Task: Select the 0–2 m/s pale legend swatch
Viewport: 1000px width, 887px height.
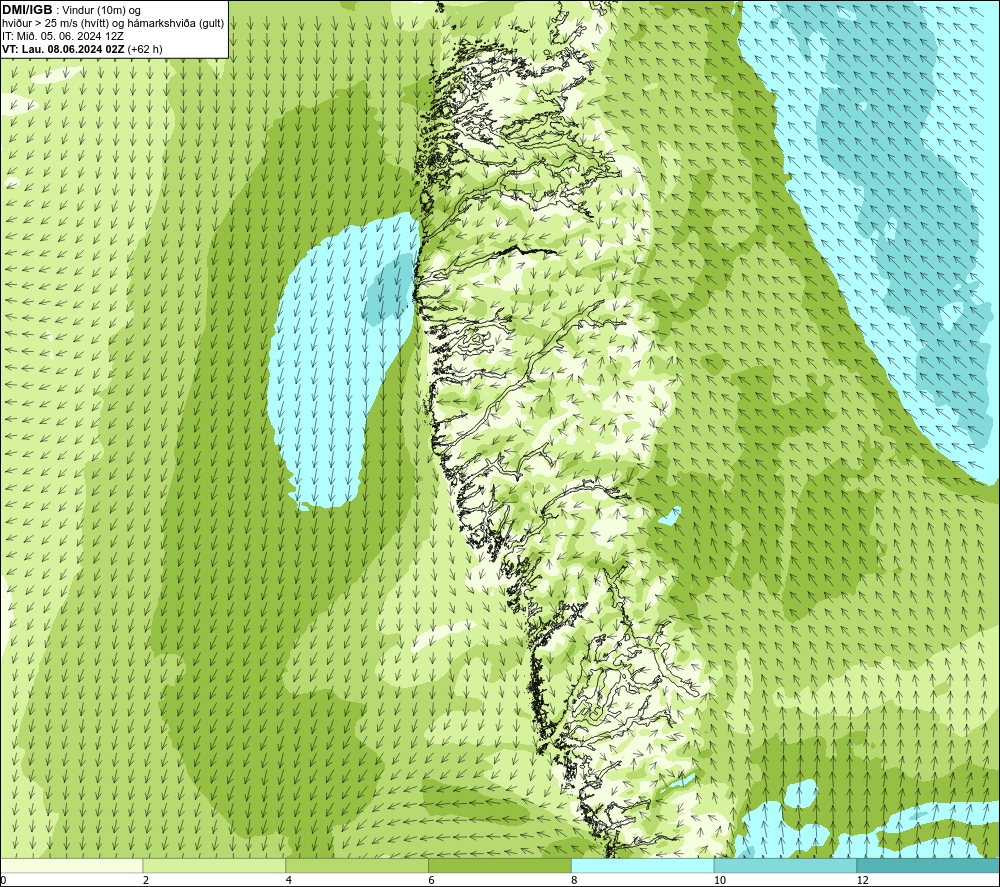Action: tap(71, 865)
